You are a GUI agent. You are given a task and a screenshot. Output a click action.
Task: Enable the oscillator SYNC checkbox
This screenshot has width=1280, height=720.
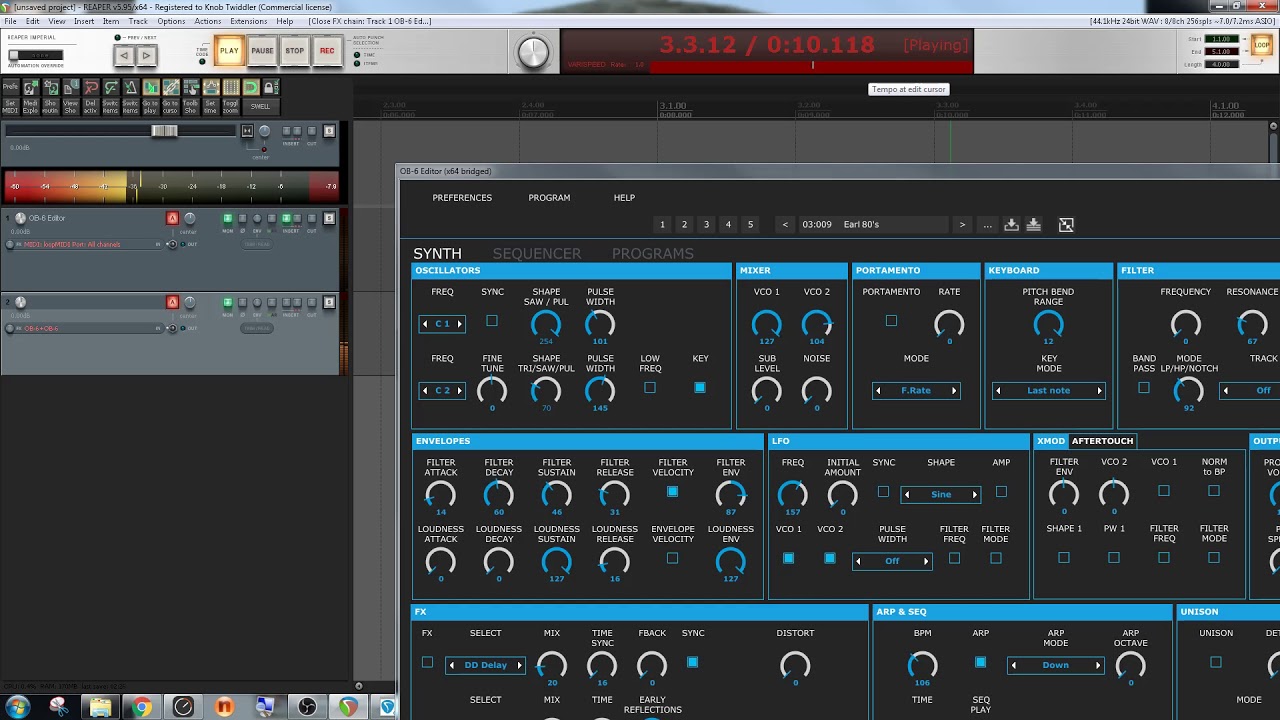[492, 321]
